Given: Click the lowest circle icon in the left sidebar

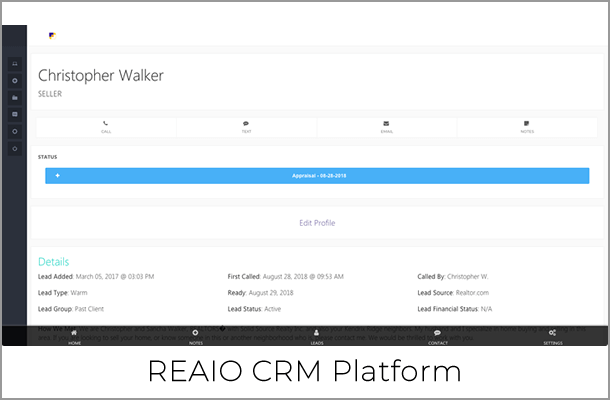Looking at the screenshot, I should (x=15, y=149).
